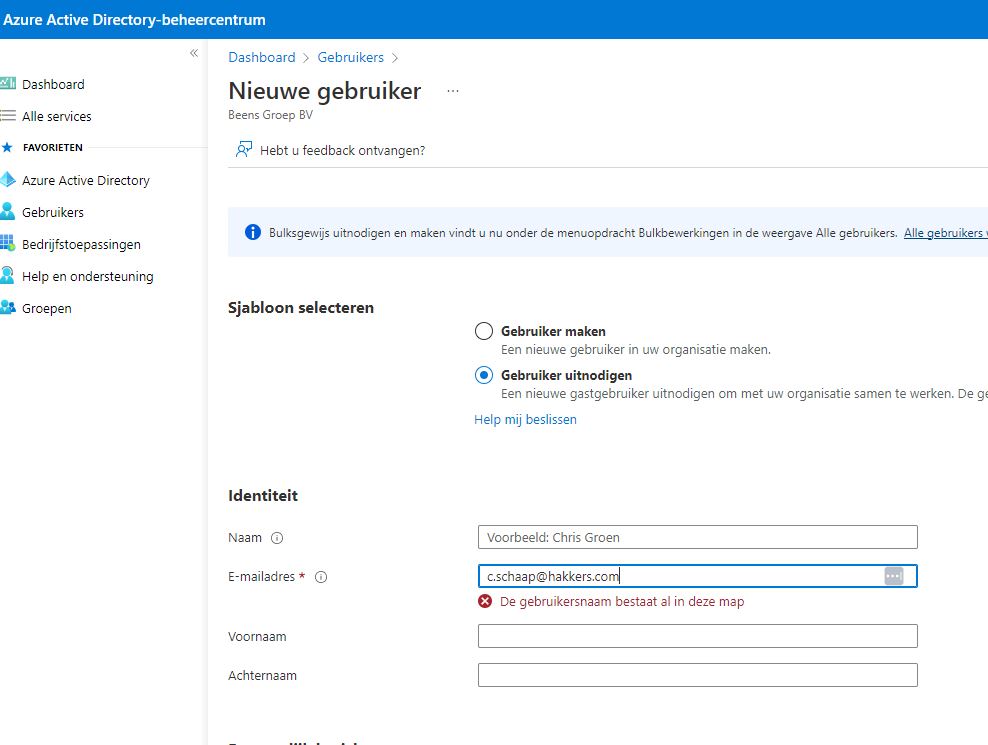Open Dashboard in the sidebar
This screenshot has height=745, width=988.
coord(53,84)
